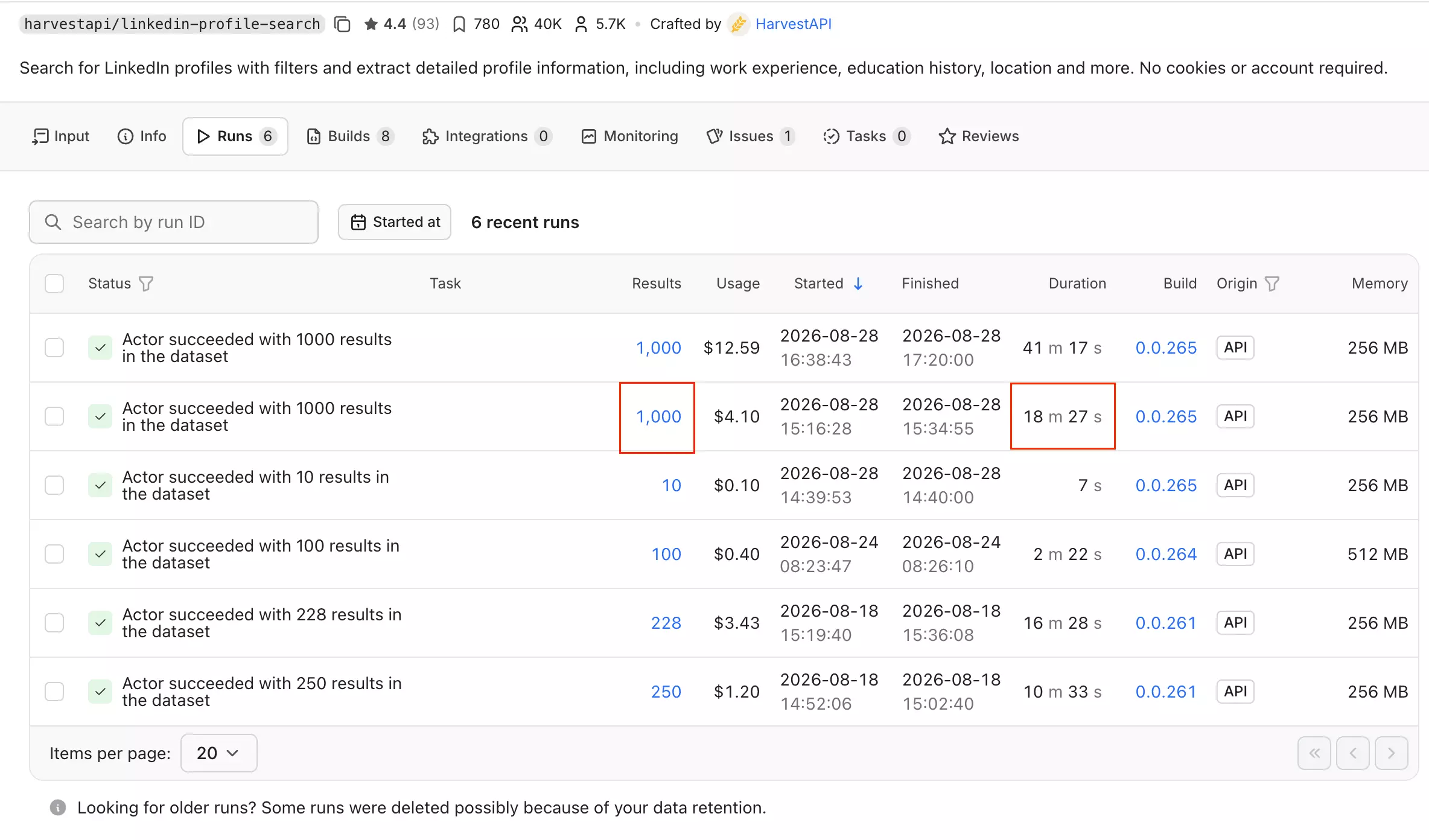This screenshot has width=1429, height=840.
Task: Click the Duration column header
Action: [1077, 284]
